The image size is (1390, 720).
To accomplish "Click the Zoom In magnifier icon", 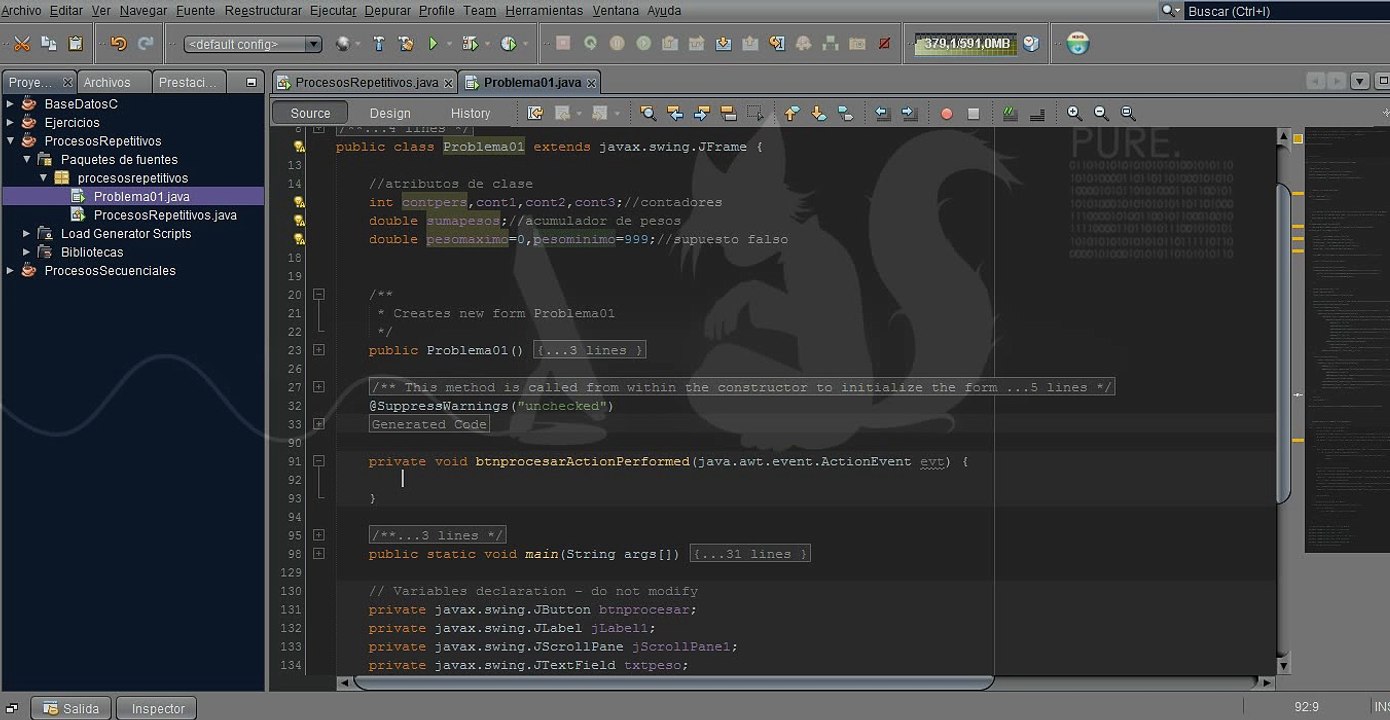I will [1074, 113].
